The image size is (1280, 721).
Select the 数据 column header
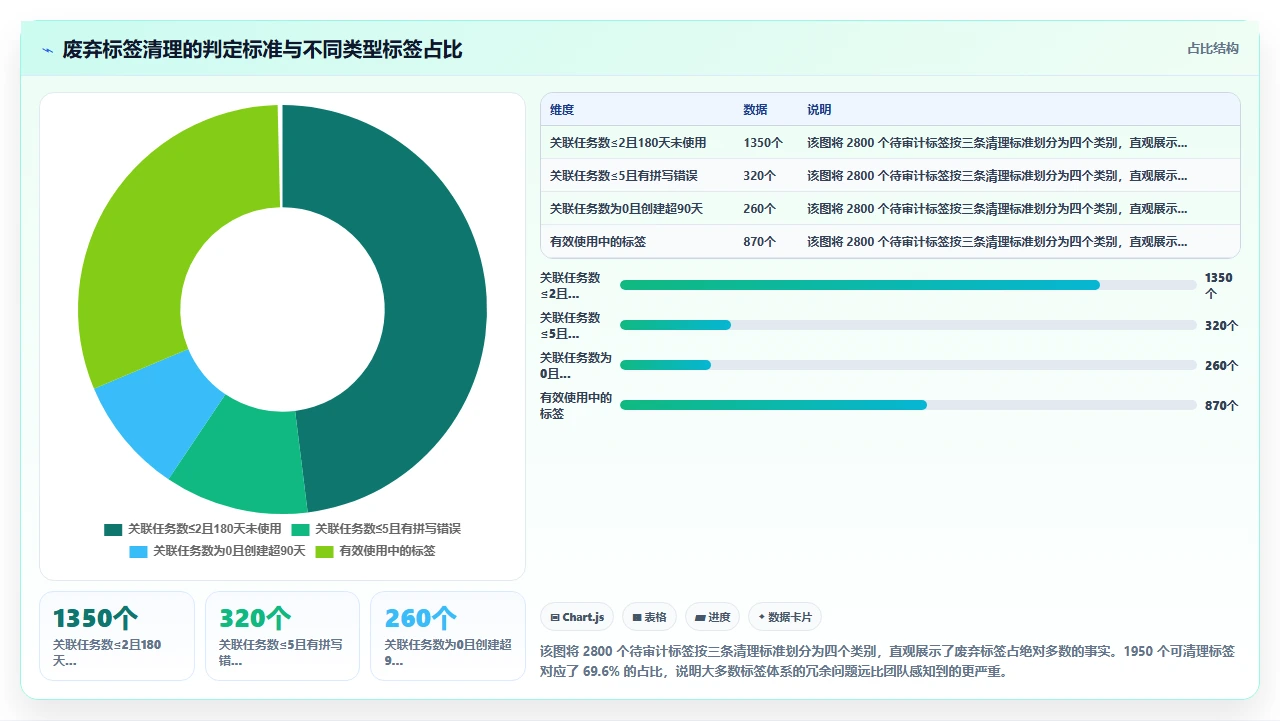pyautogui.click(x=755, y=110)
